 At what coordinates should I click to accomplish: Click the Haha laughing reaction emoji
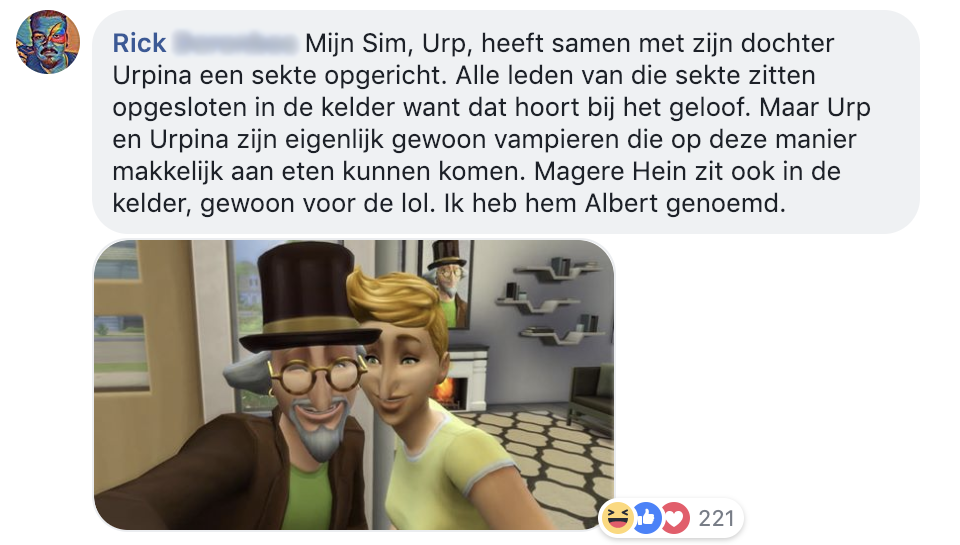click(x=618, y=517)
